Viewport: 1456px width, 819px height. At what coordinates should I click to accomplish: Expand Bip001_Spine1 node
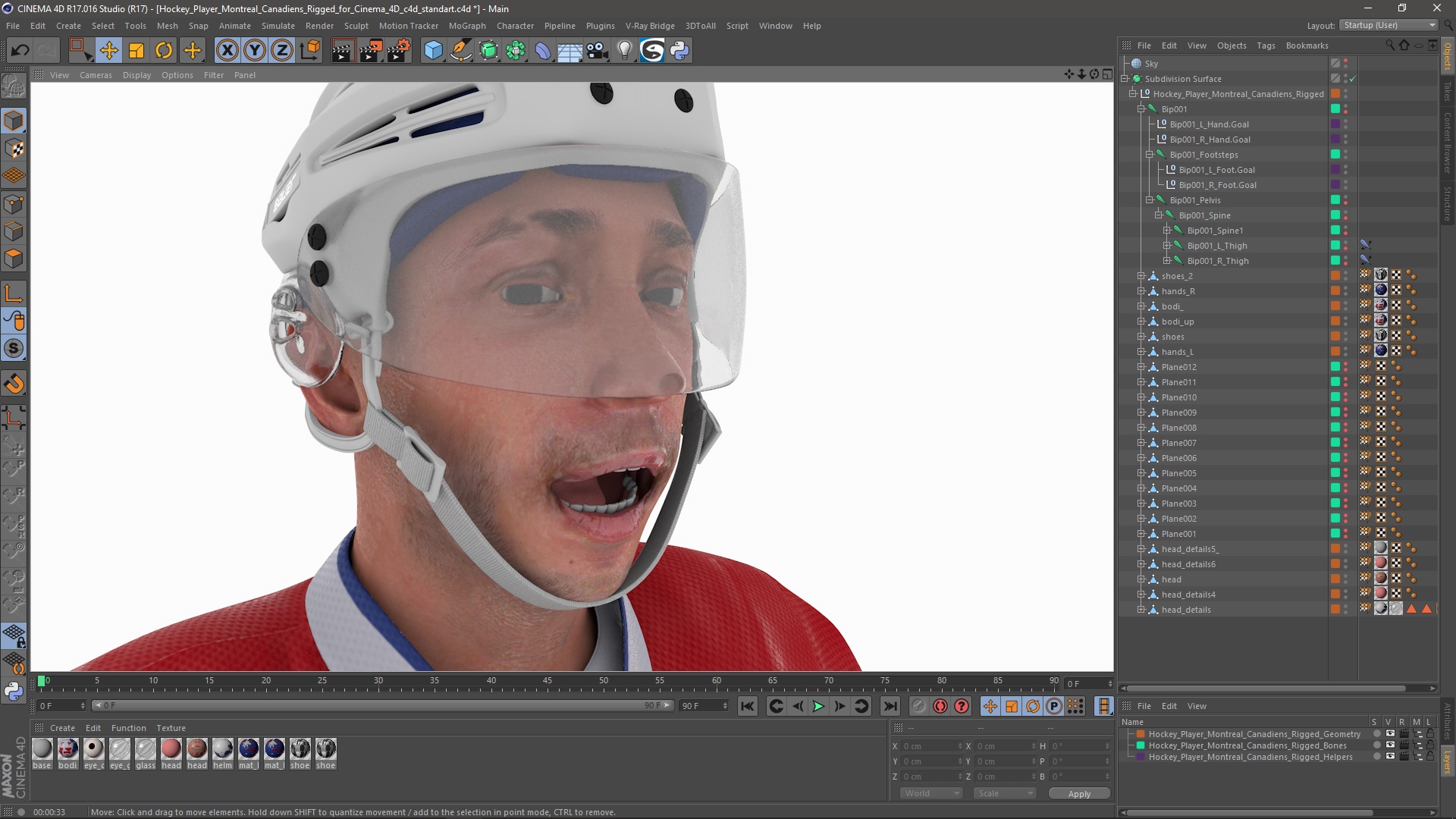click(x=1167, y=231)
